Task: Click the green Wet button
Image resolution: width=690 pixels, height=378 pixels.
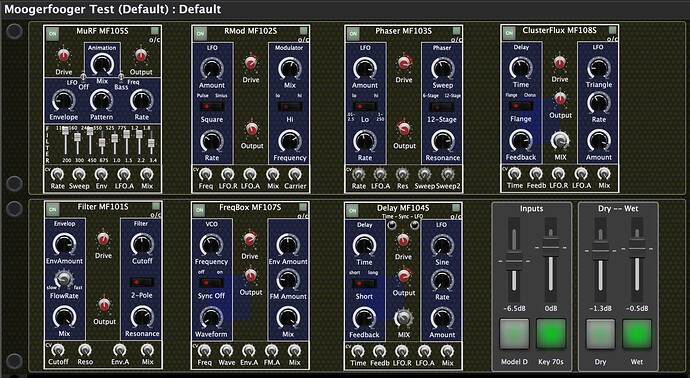Action: 636,334
